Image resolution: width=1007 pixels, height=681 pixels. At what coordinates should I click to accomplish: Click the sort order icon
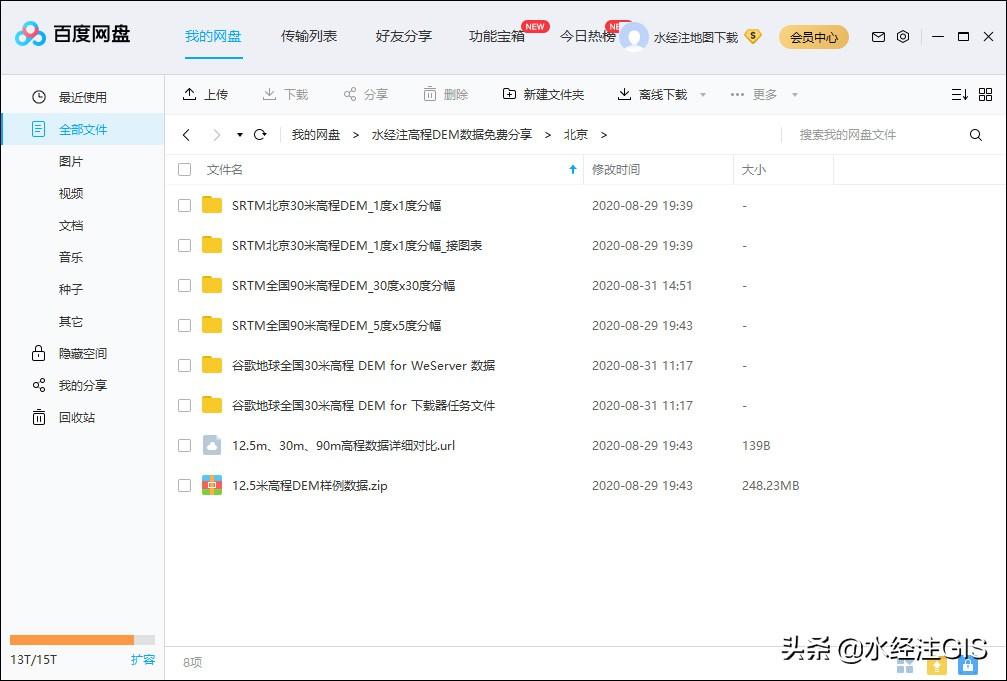tap(959, 94)
